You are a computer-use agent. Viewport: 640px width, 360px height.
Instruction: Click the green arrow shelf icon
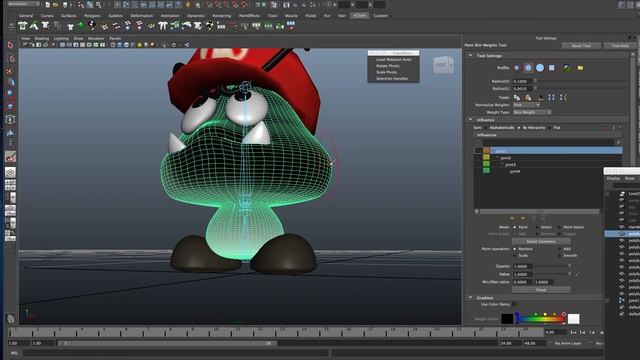pyautogui.click(x=81, y=26)
